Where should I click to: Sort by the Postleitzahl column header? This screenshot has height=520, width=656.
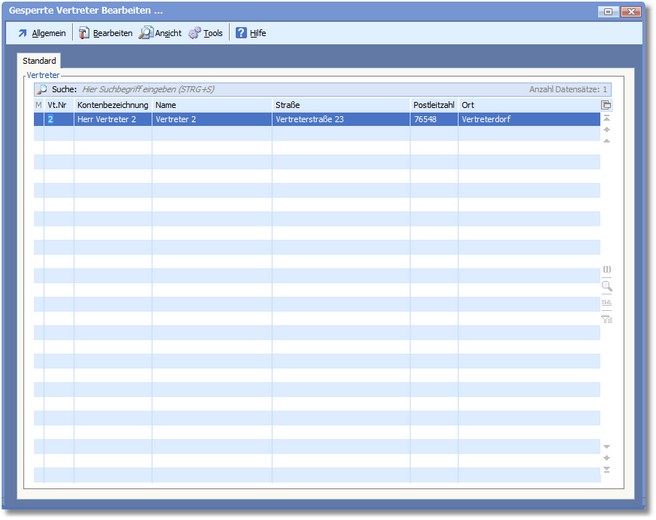click(x=433, y=104)
